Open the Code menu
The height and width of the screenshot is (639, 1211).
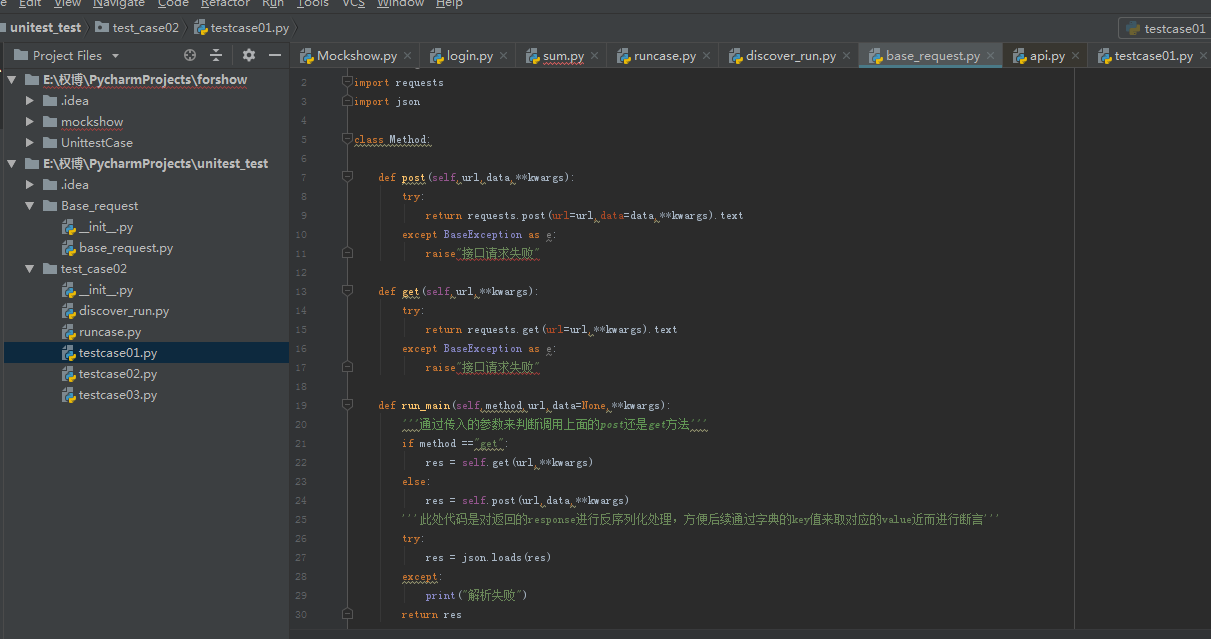coord(173,4)
